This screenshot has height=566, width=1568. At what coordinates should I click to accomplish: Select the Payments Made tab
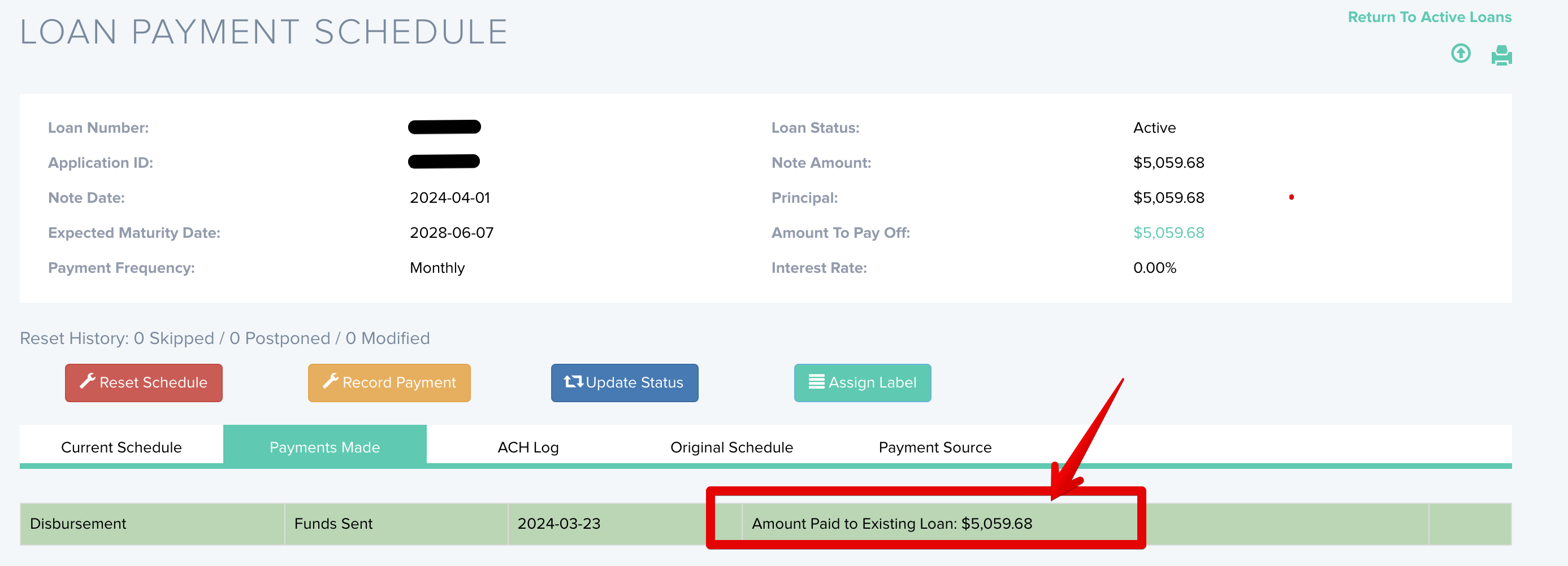pyautogui.click(x=324, y=447)
